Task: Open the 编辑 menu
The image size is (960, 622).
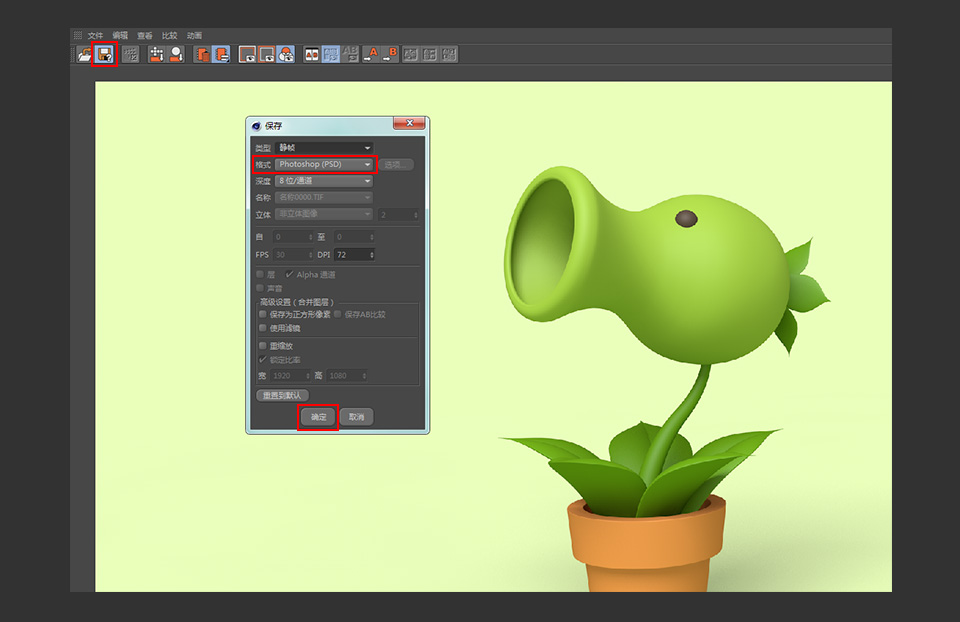Action: point(120,36)
